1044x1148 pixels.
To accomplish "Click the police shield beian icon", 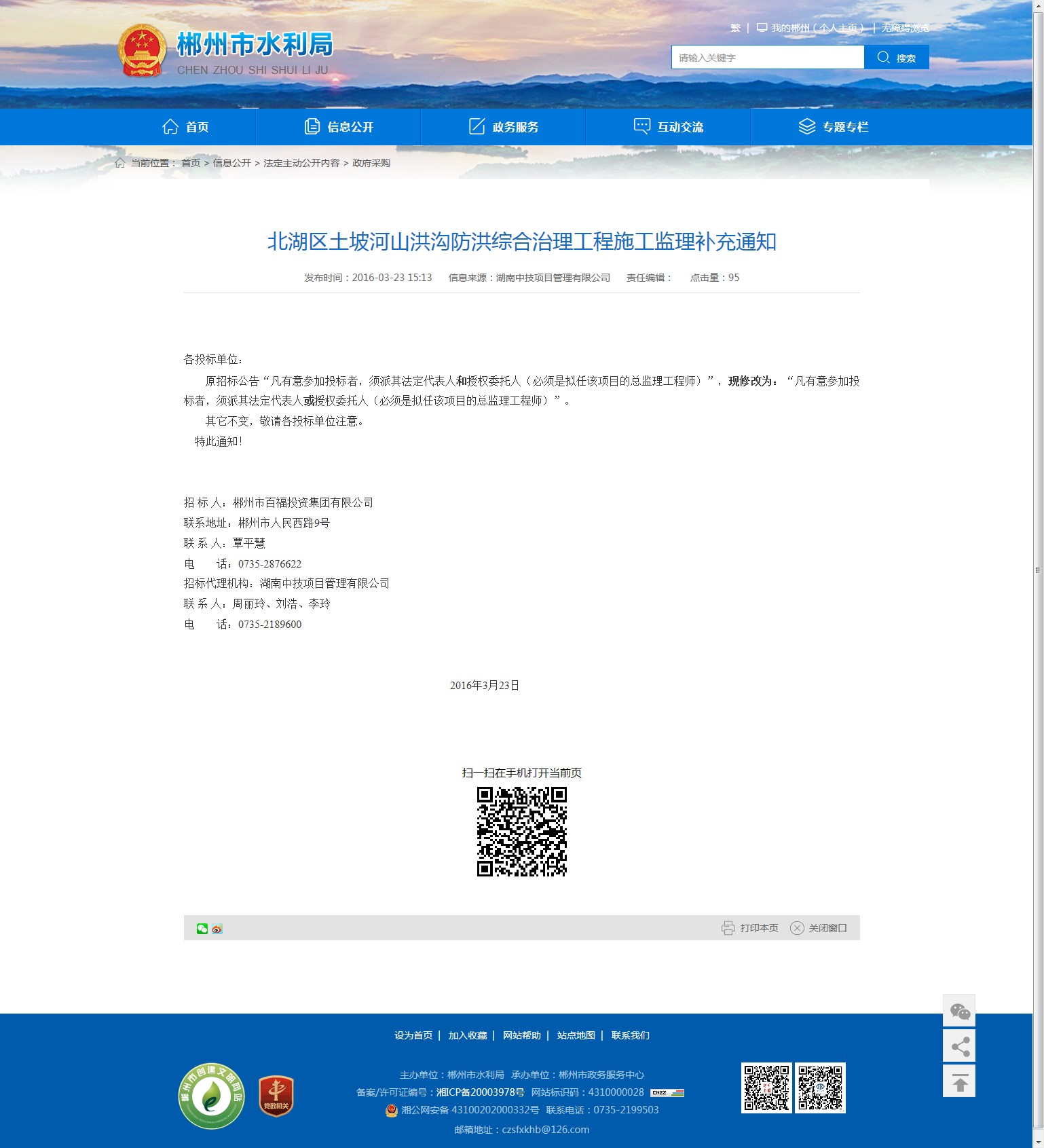I will 392,1111.
